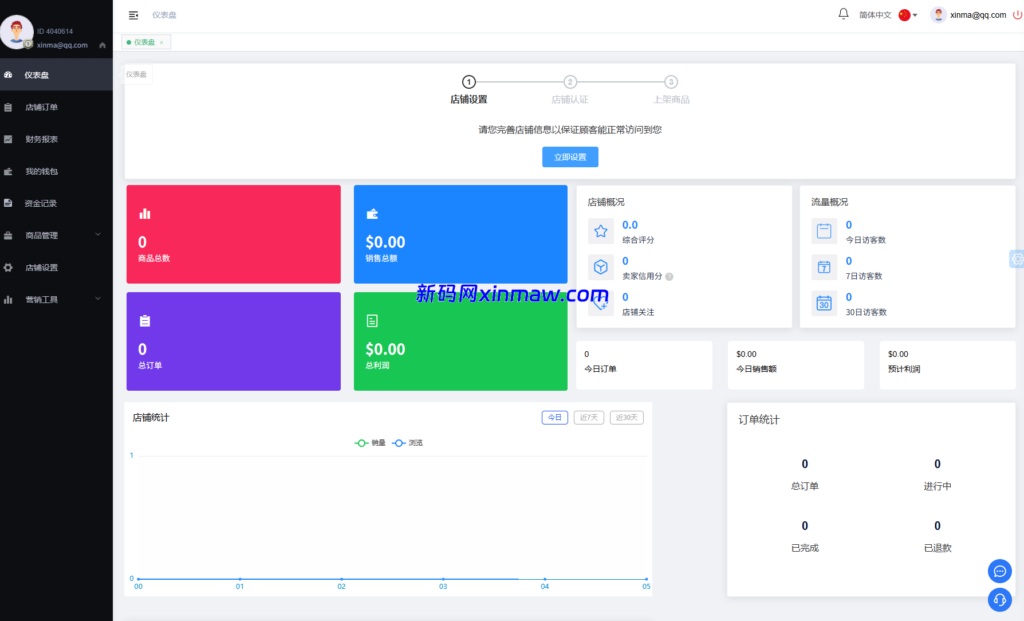Image resolution: width=1024 pixels, height=621 pixels.
Task: Open 财务报表 in the sidebar
Action: coord(56,139)
